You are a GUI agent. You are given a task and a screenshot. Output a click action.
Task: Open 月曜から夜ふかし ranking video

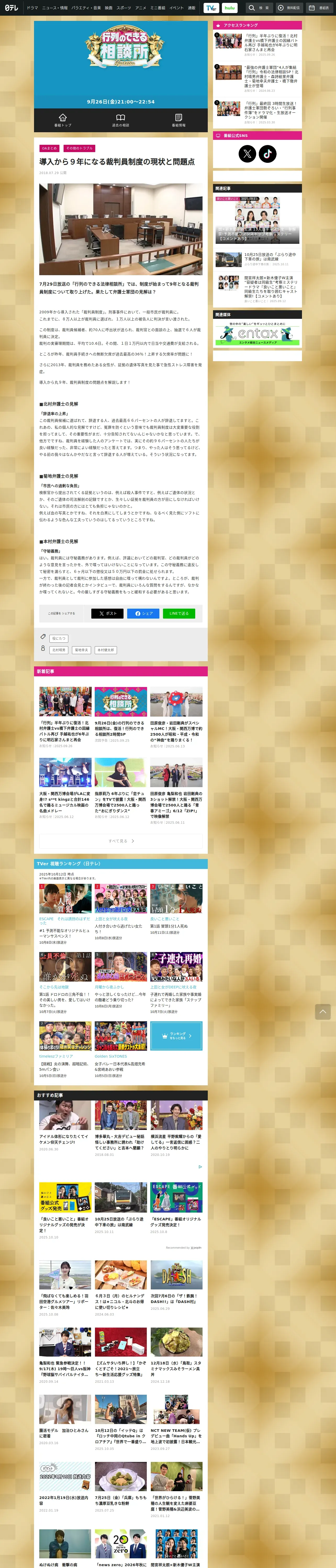(121, 980)
